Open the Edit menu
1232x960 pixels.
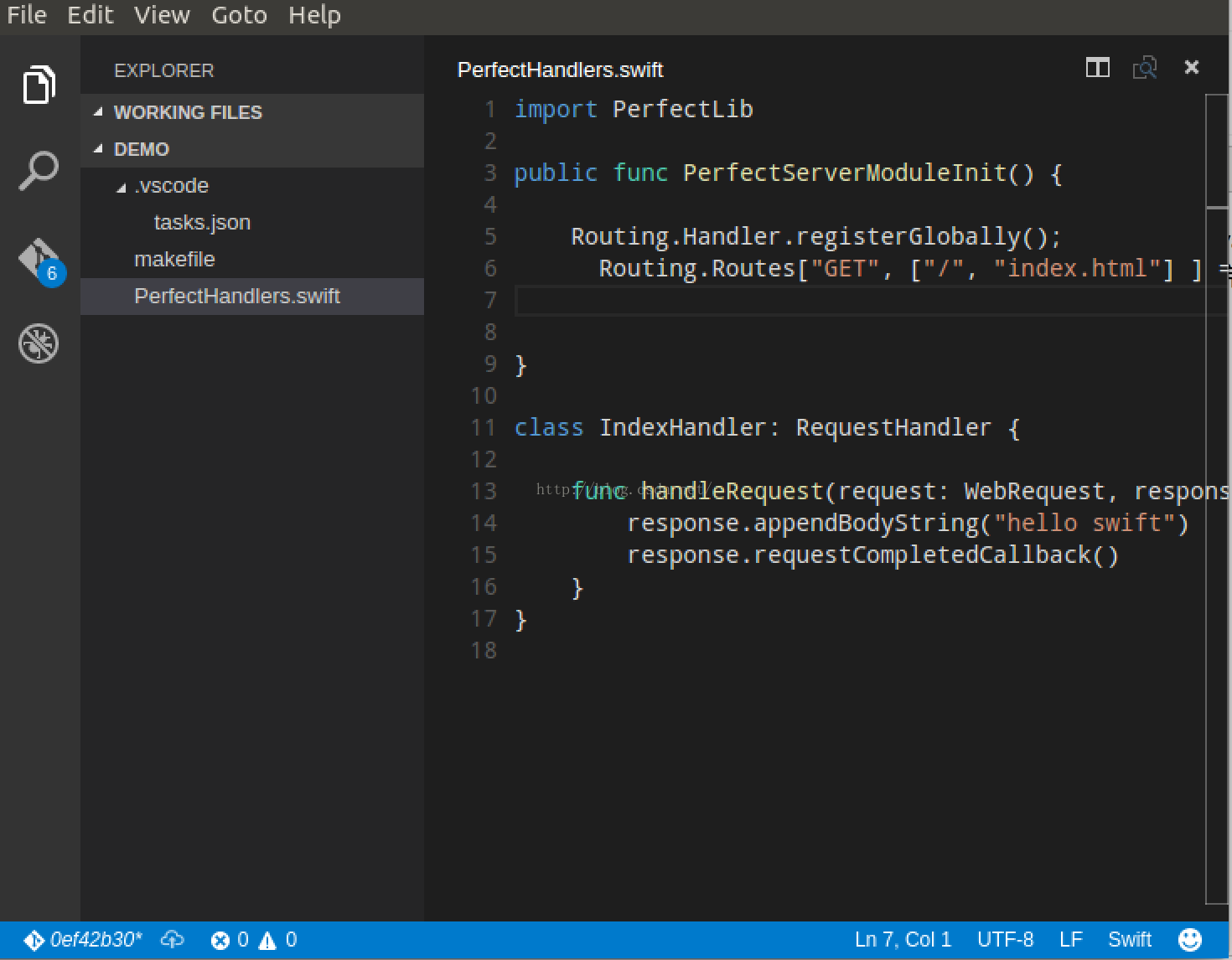pyautogui.click(x=91, y=15)
